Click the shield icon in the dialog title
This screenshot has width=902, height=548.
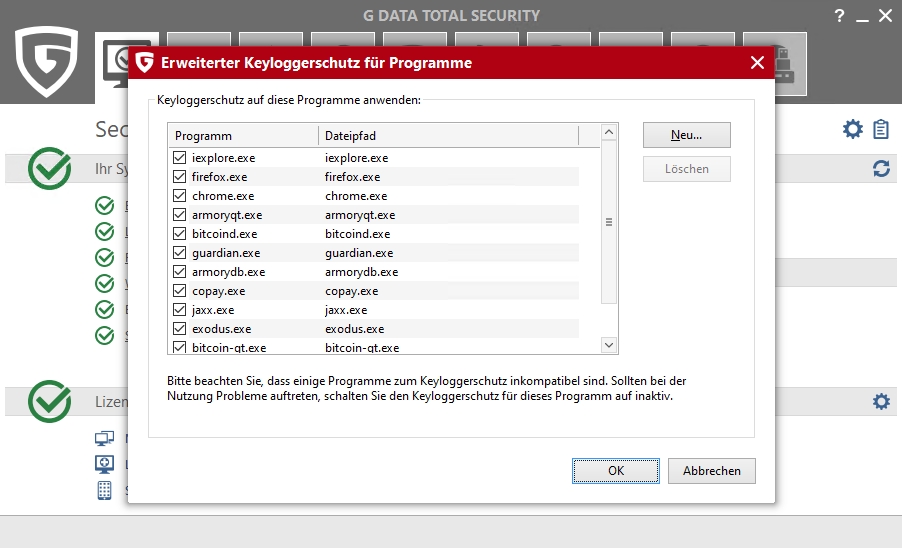point(144,62)
